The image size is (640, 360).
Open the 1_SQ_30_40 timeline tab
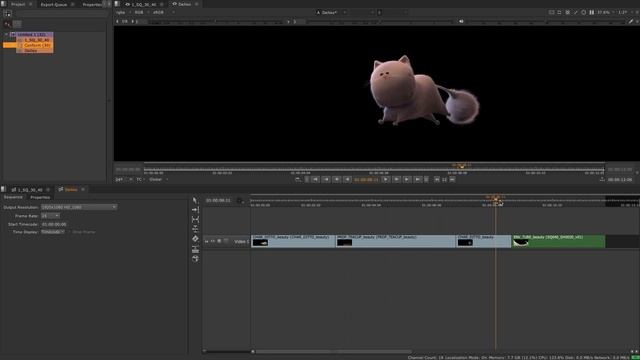[30, 190]
